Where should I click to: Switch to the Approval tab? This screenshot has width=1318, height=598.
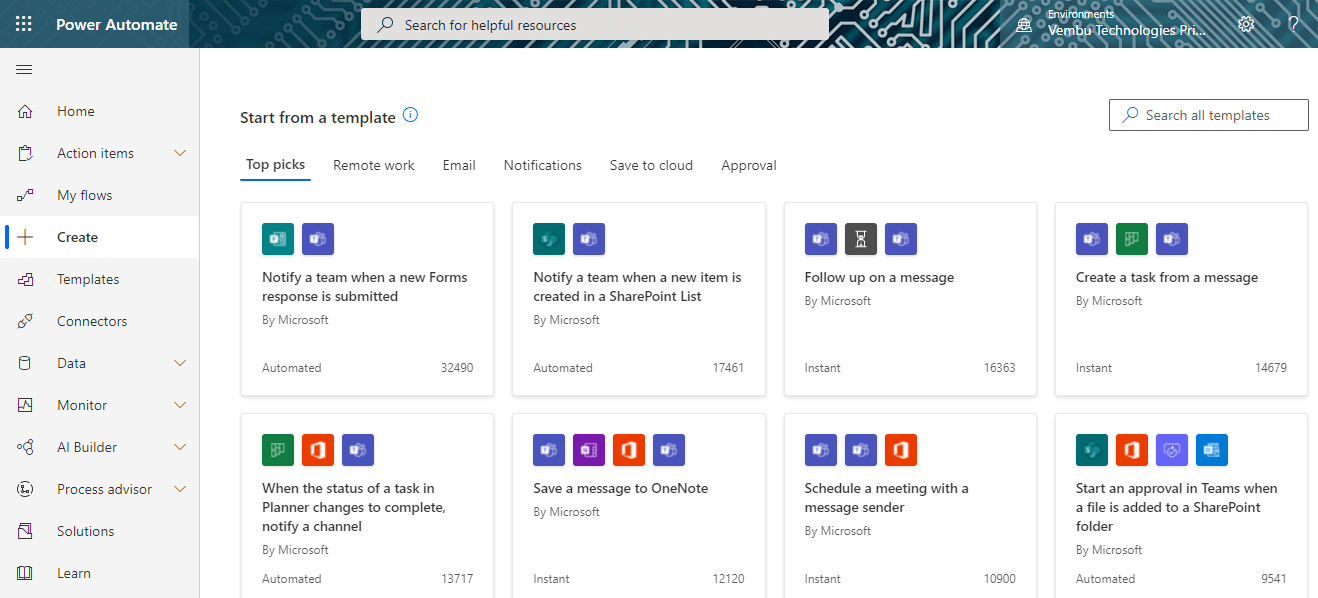click(749, 165)
